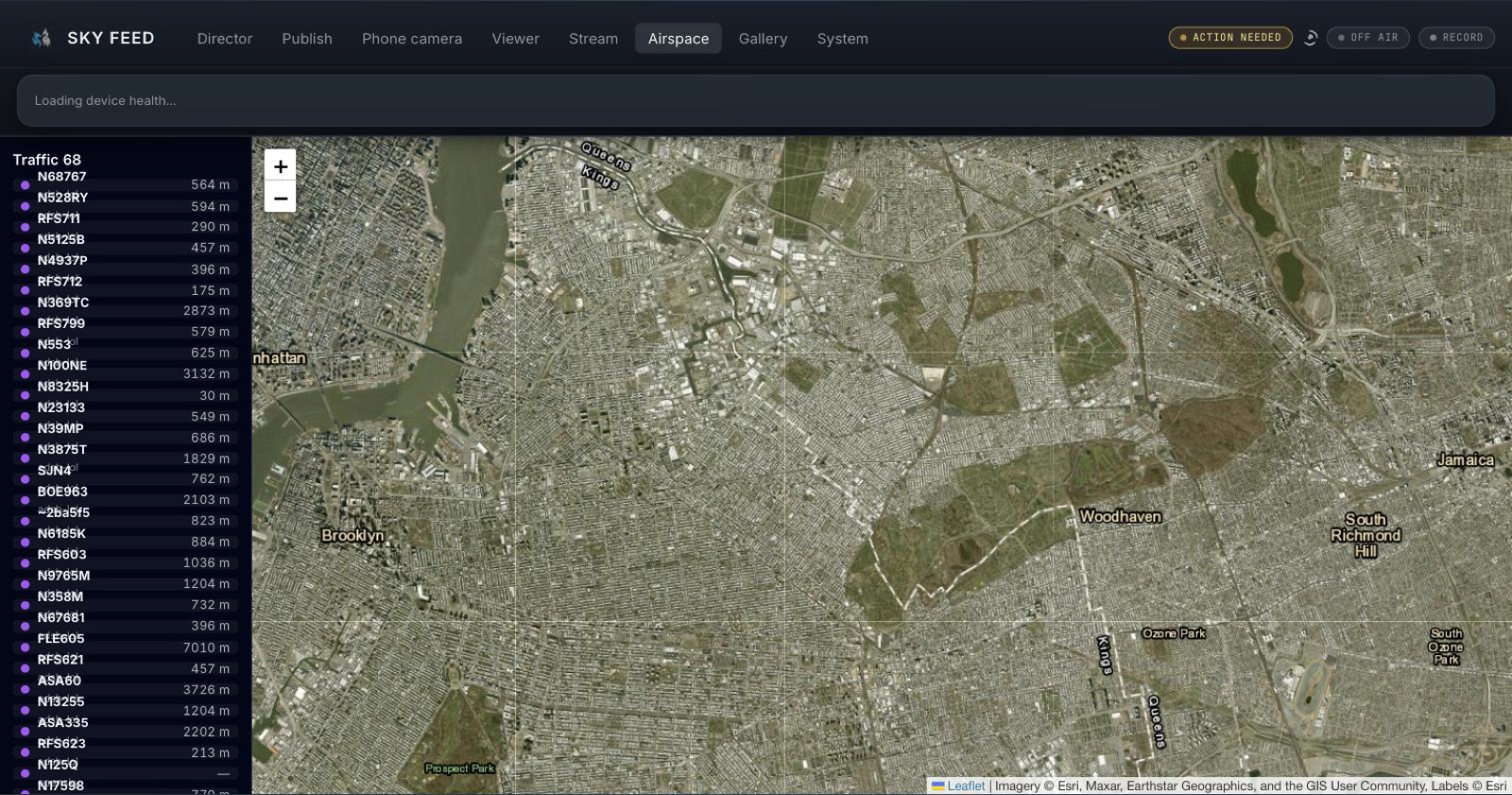Open the System tab

point(843,39)
